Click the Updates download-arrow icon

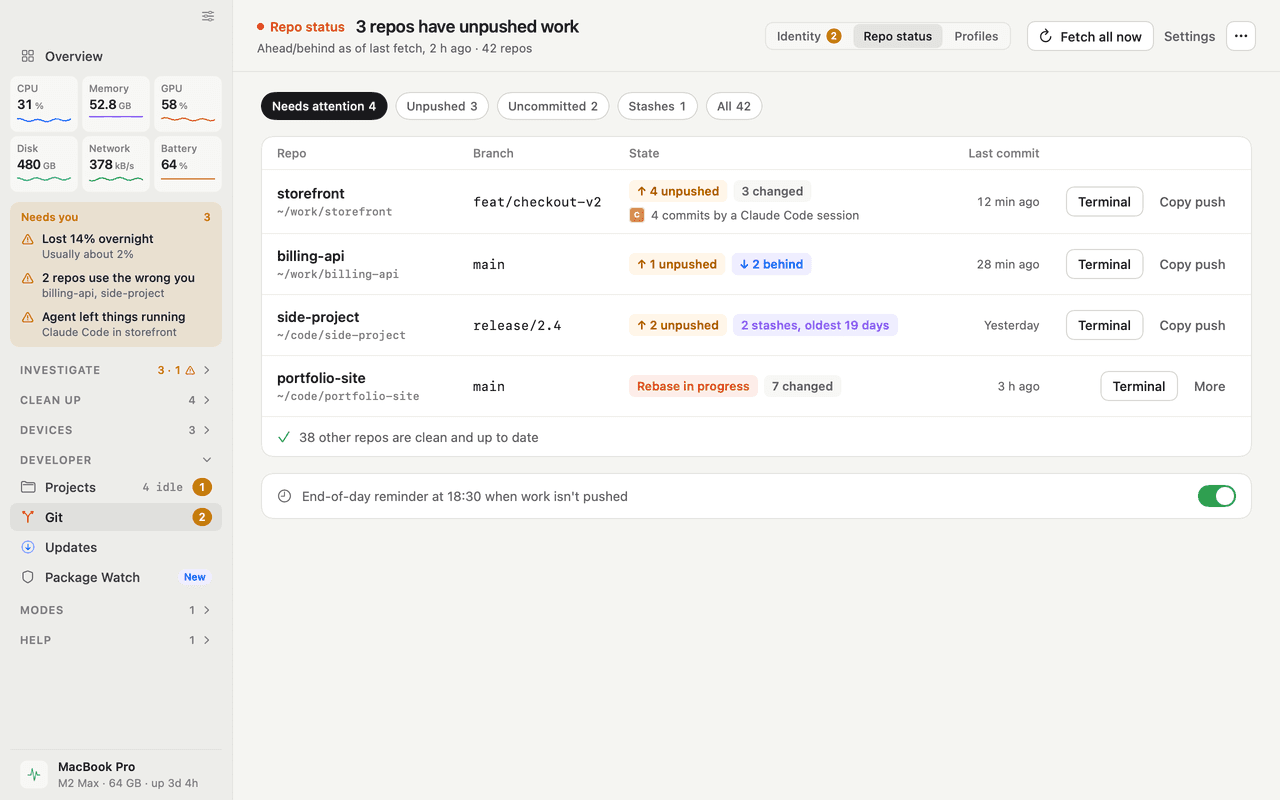coord(28,547)
